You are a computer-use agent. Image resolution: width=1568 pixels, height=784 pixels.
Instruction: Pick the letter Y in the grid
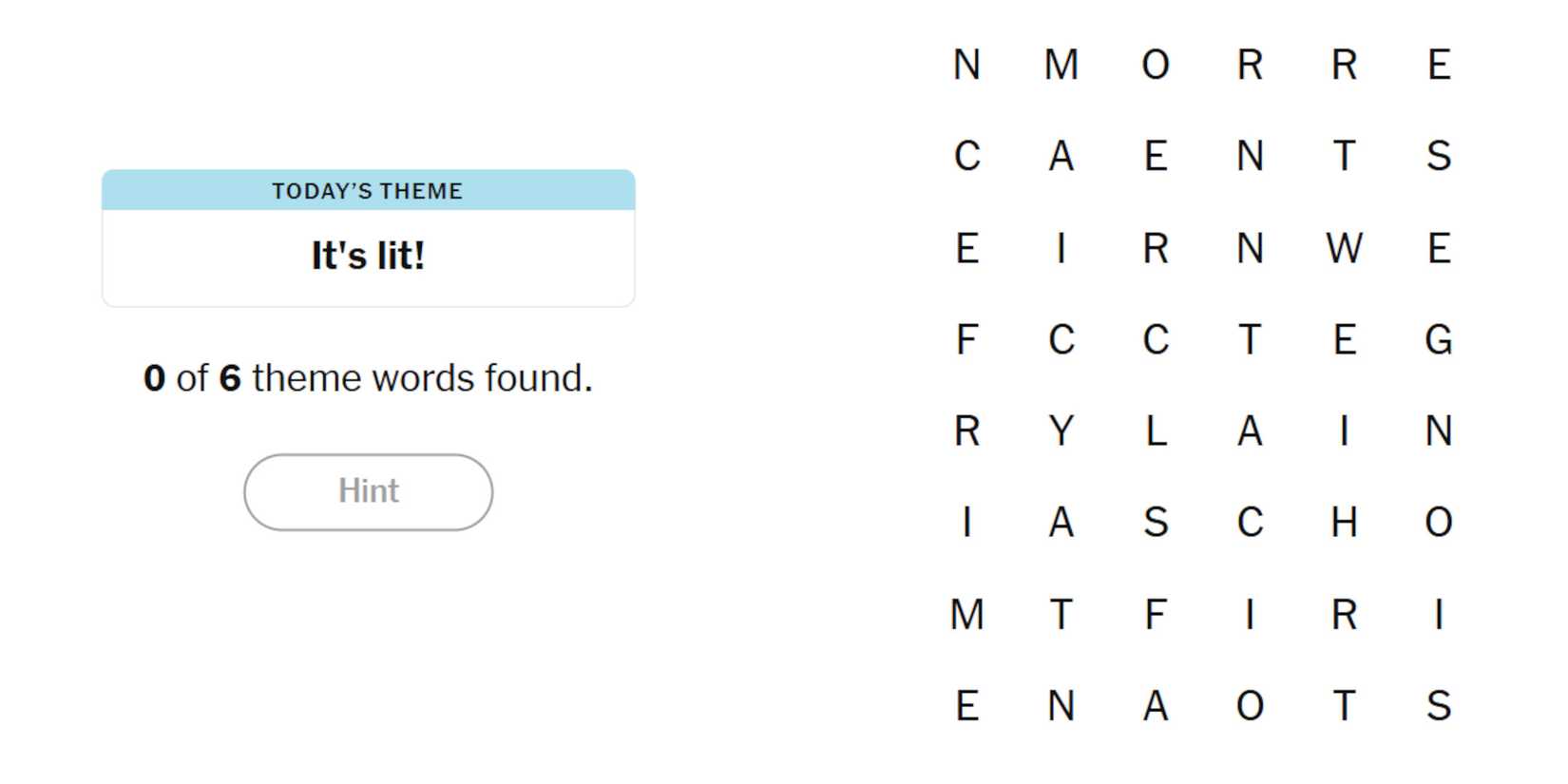click(1061, 431)
